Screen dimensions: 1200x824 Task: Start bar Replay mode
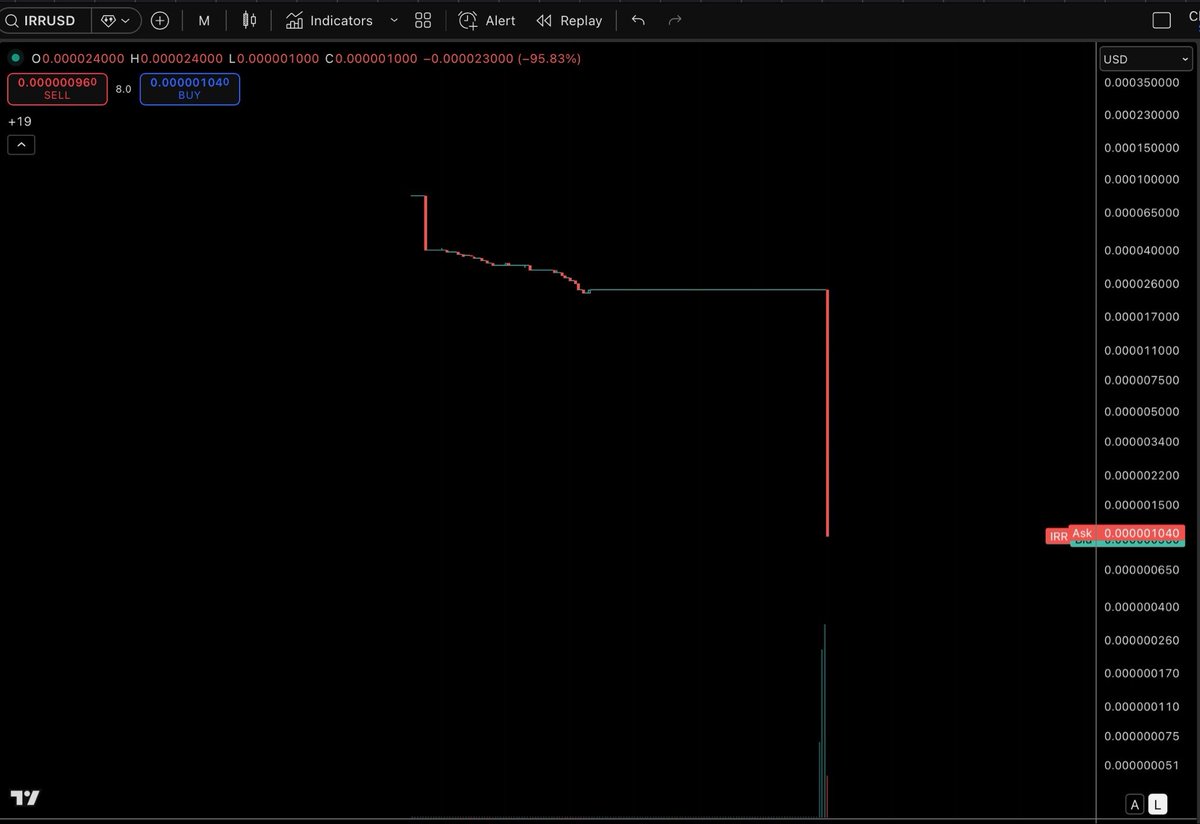(x=569, y=20)
